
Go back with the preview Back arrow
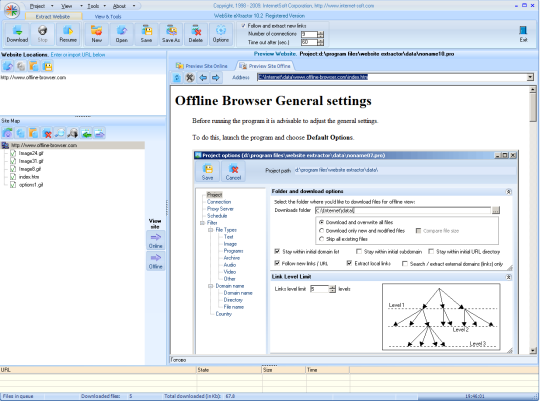pos(203,78)
